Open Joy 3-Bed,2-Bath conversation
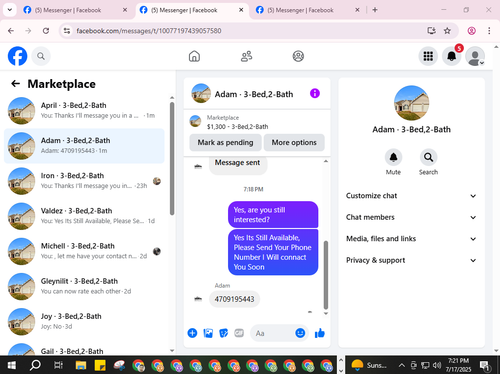The height and width of the screenshot is (374, 500). click(x=84, y=321)
